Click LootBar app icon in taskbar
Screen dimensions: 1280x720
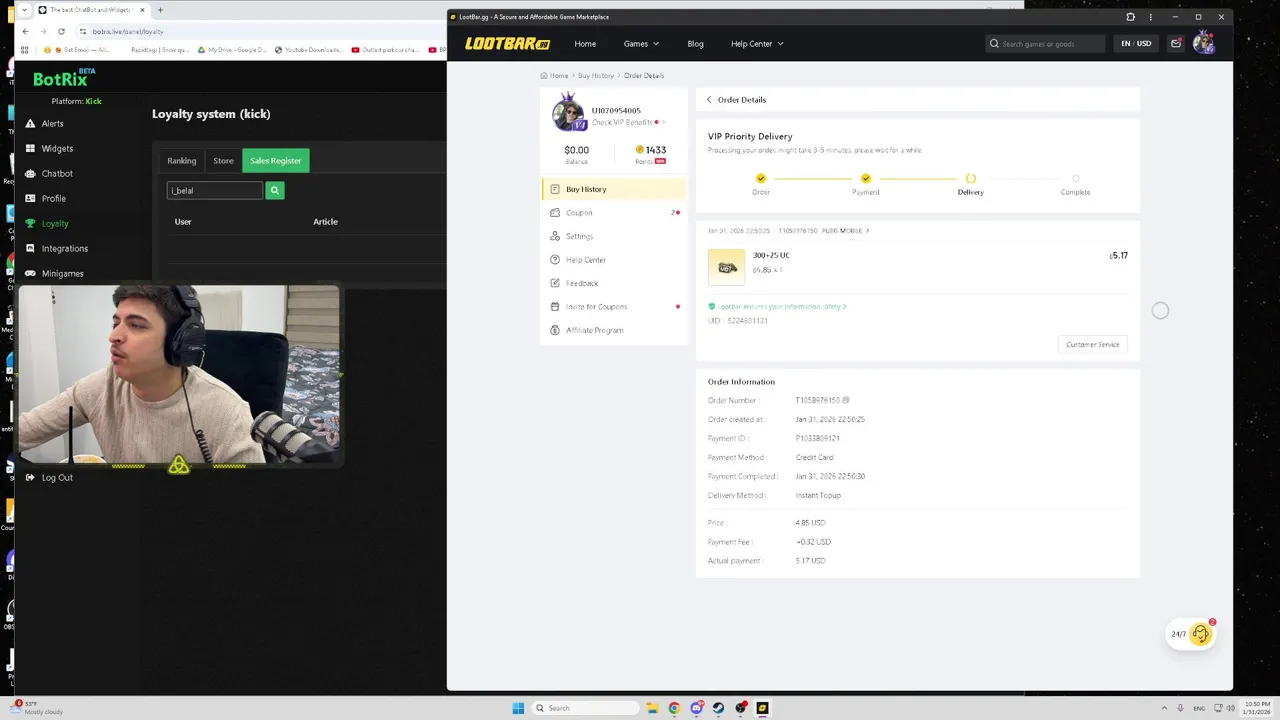(762, 708)
